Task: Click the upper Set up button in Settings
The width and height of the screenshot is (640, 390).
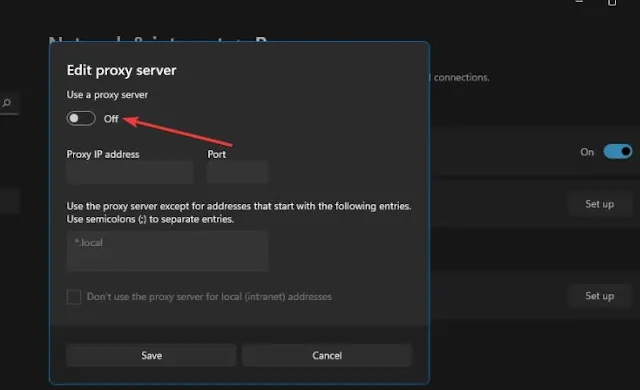Action: [600, 204]
